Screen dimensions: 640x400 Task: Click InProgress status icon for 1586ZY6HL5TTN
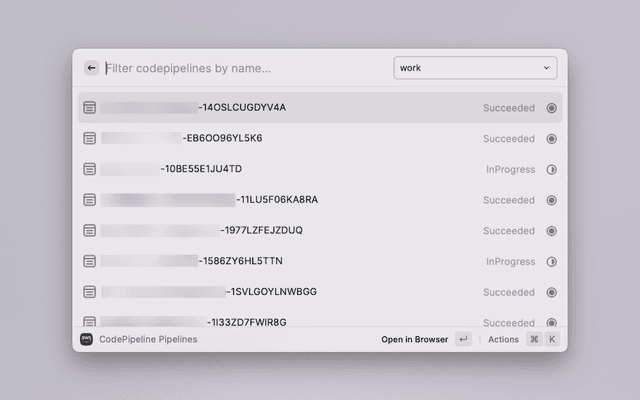pos(551,262)
